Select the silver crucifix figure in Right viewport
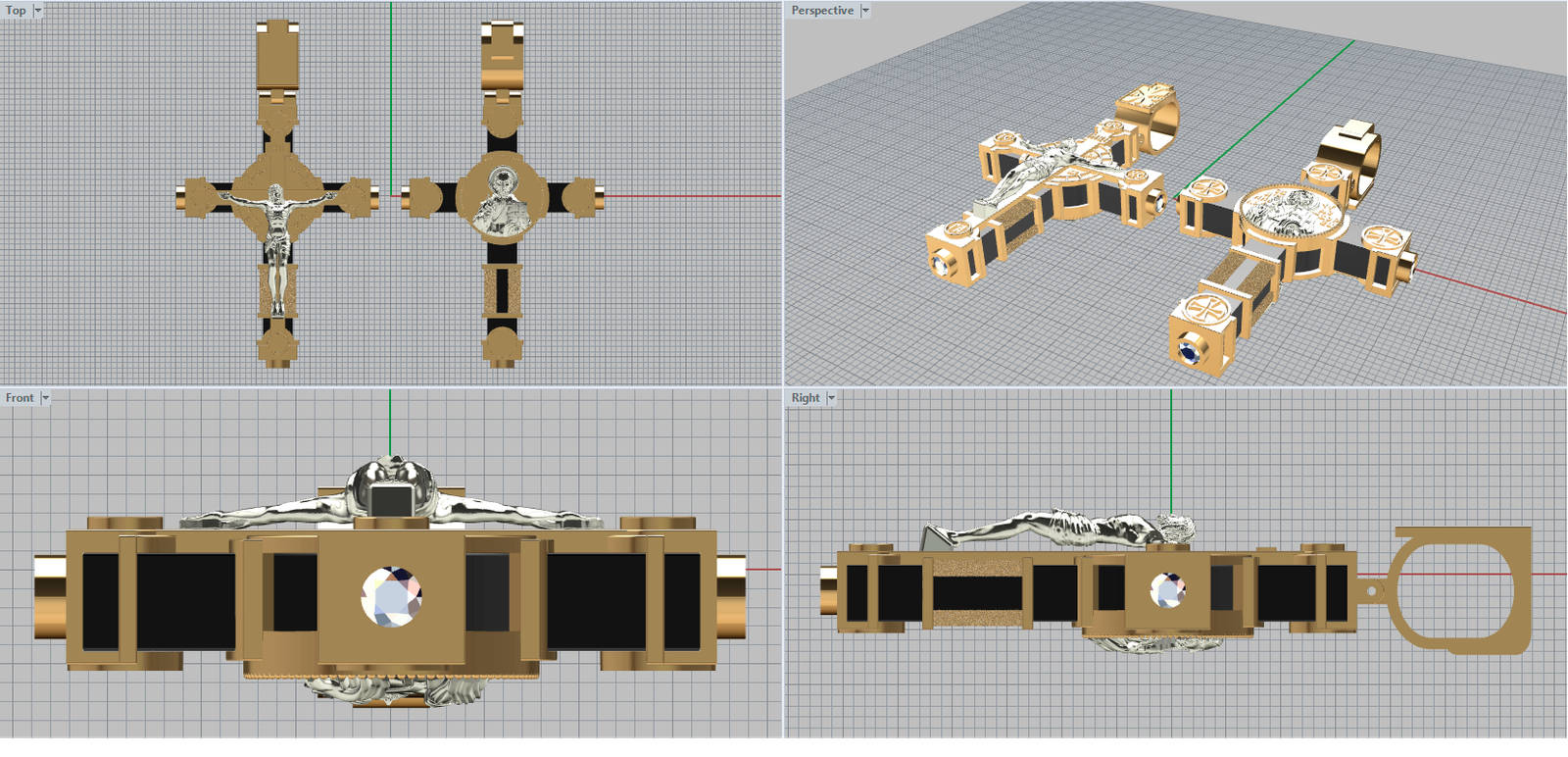The image size is (1568, 757). (x=1058, y=529)
